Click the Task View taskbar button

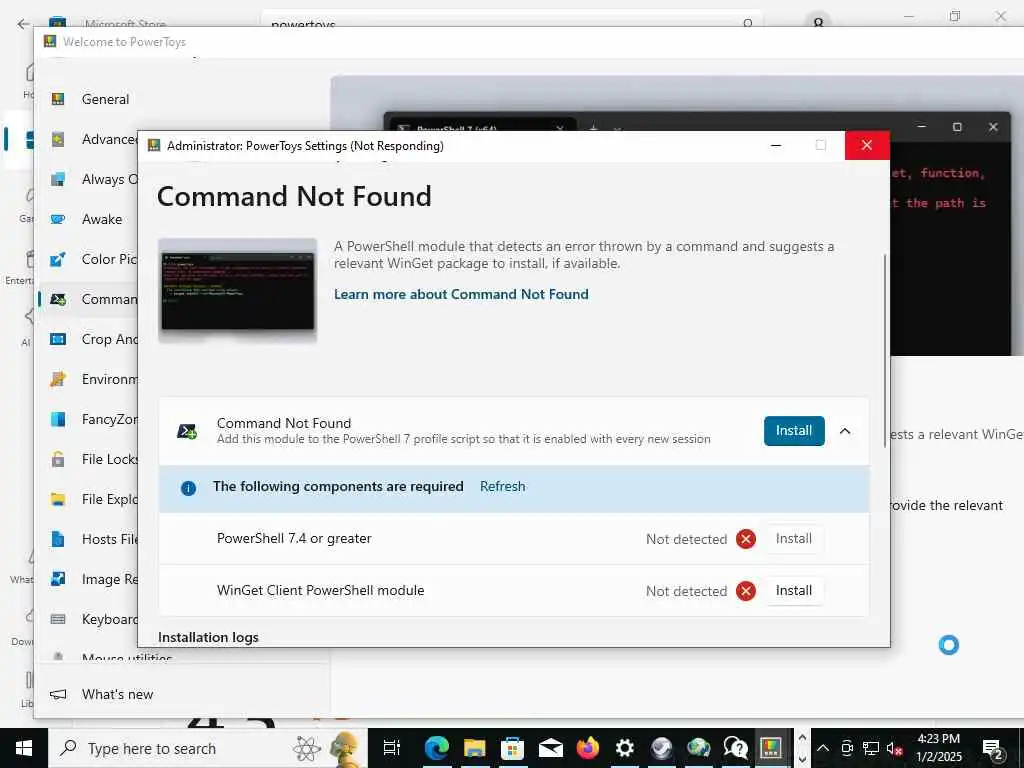[391, 748]
